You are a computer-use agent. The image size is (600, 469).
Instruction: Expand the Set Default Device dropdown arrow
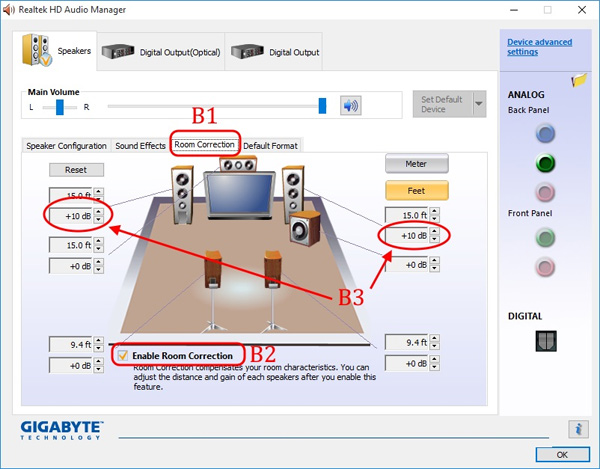pos(479,104)
